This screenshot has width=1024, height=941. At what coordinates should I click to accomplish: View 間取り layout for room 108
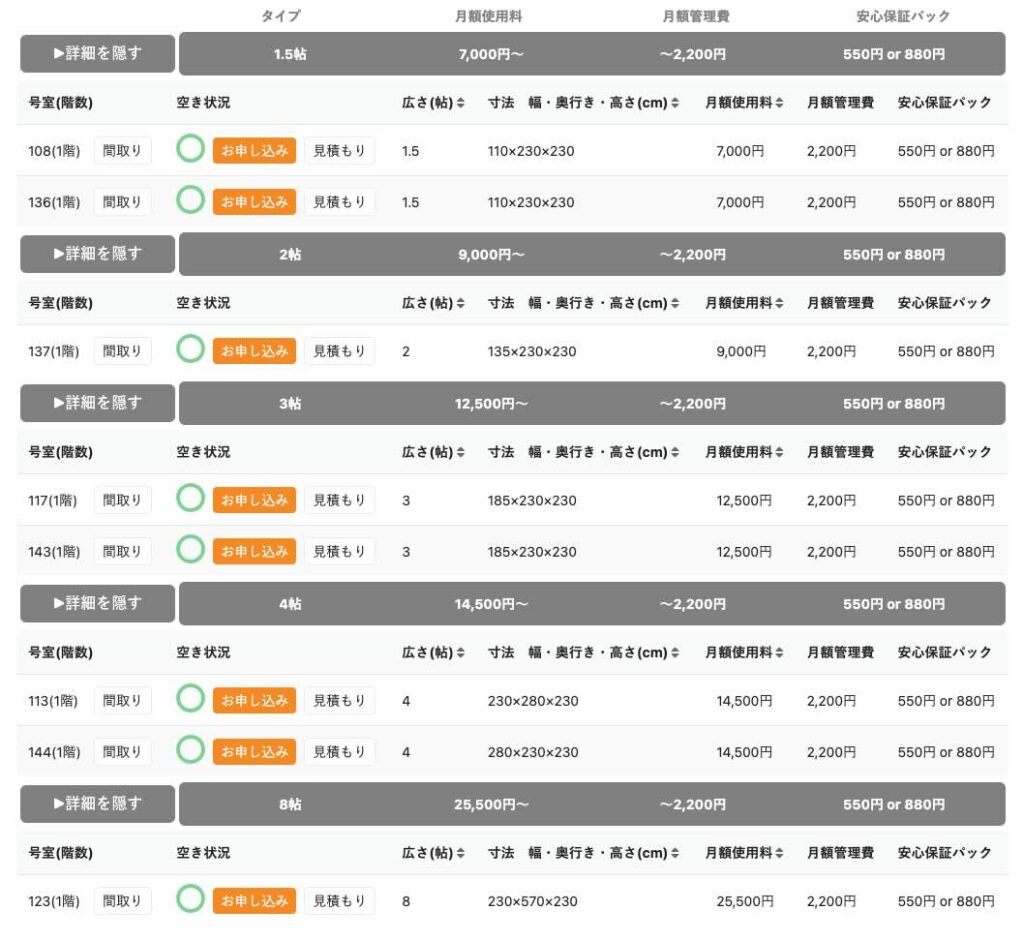pos(123,151)
